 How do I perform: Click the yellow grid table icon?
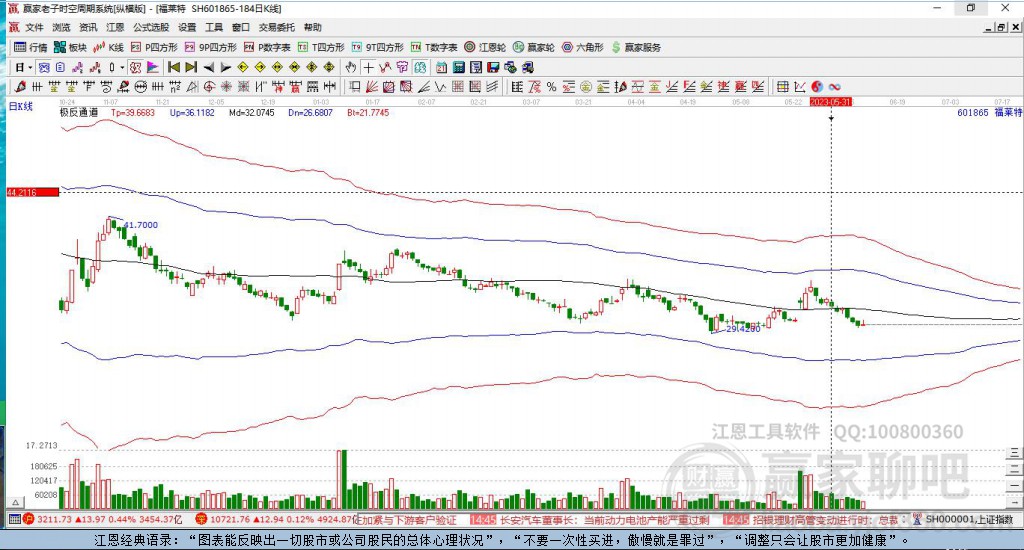[x=782, y=86]
